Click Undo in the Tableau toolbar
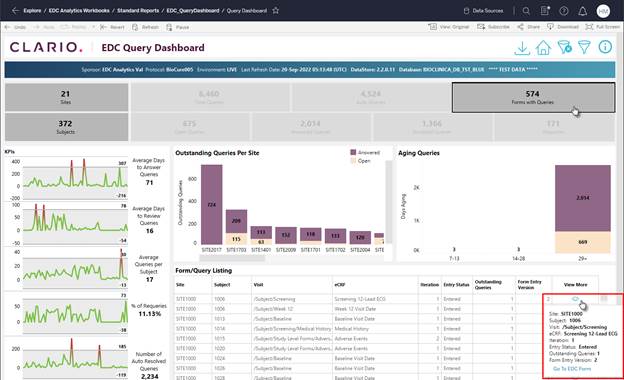 click(16, 27)
